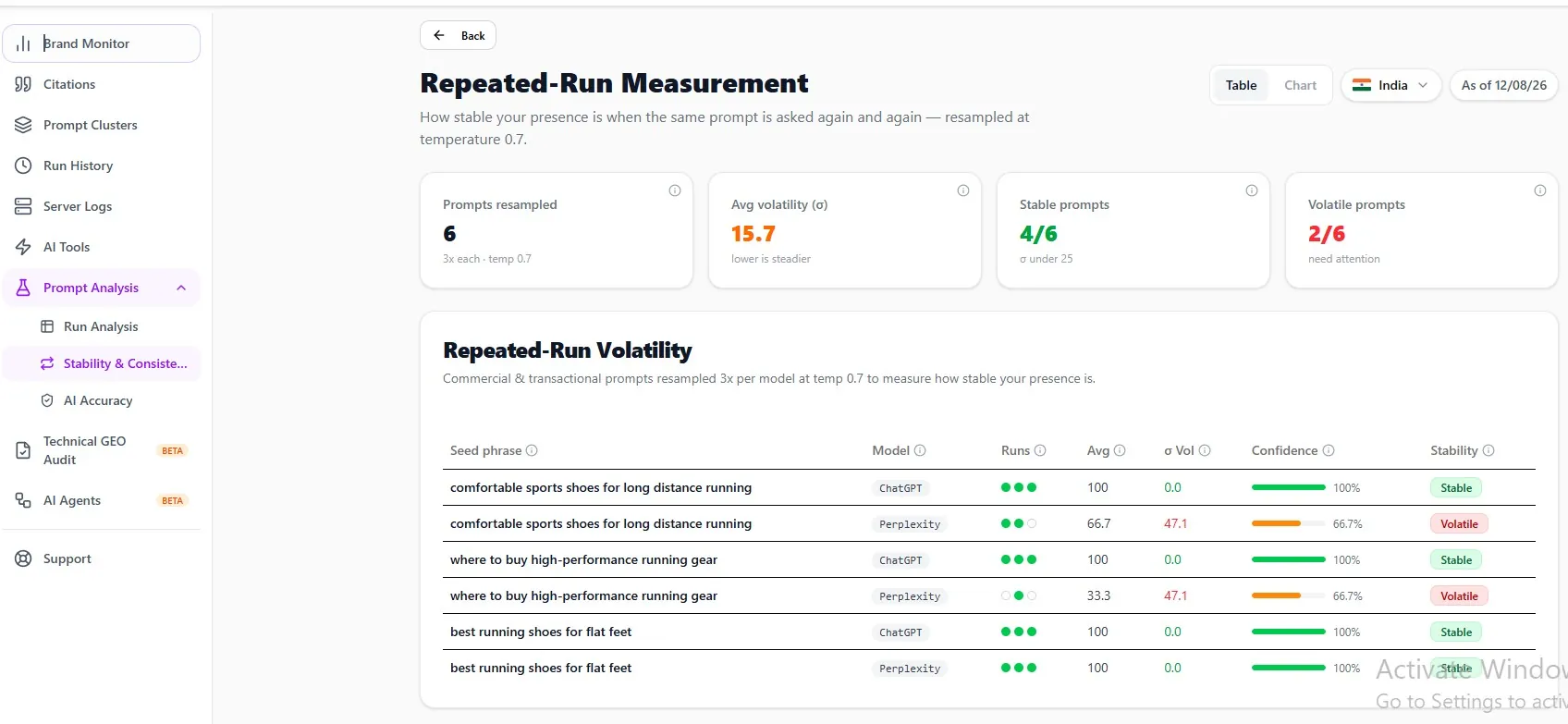Click info icon on Prompts resampled card
Viewport: 1568px width, 724px height.
pyautogui.click(x=675, y=190)
